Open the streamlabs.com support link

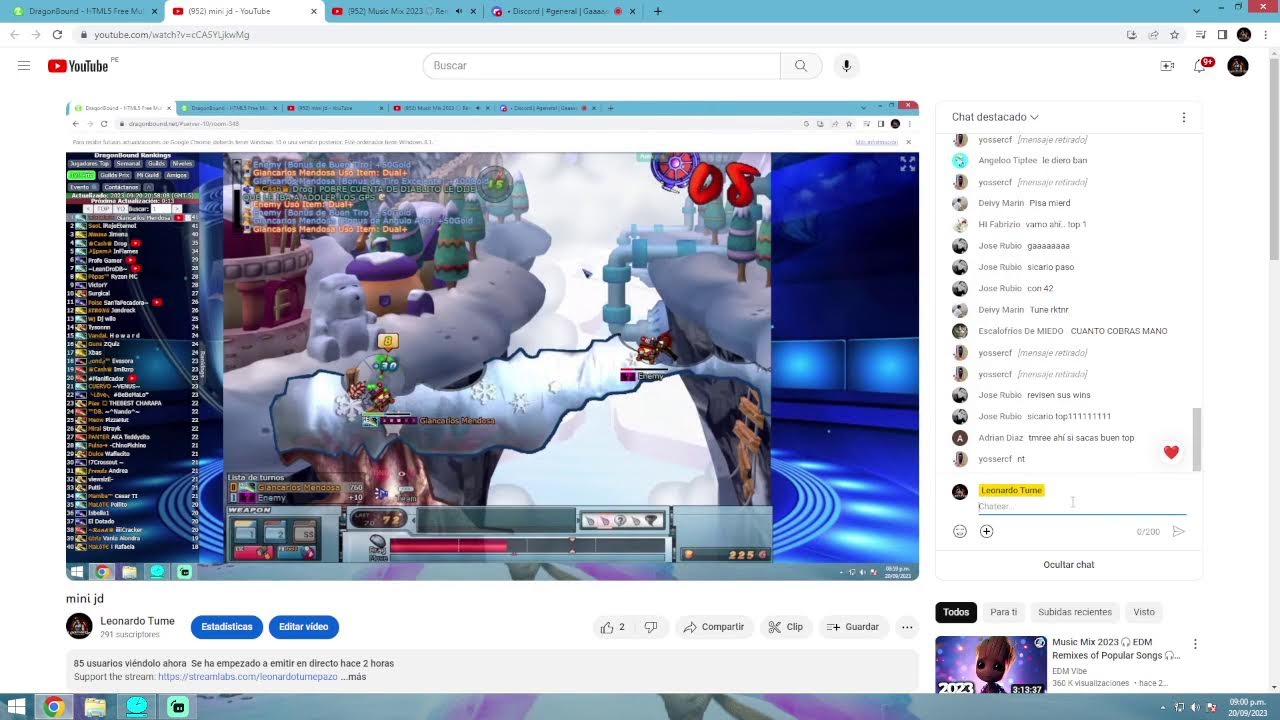[248, 677]
